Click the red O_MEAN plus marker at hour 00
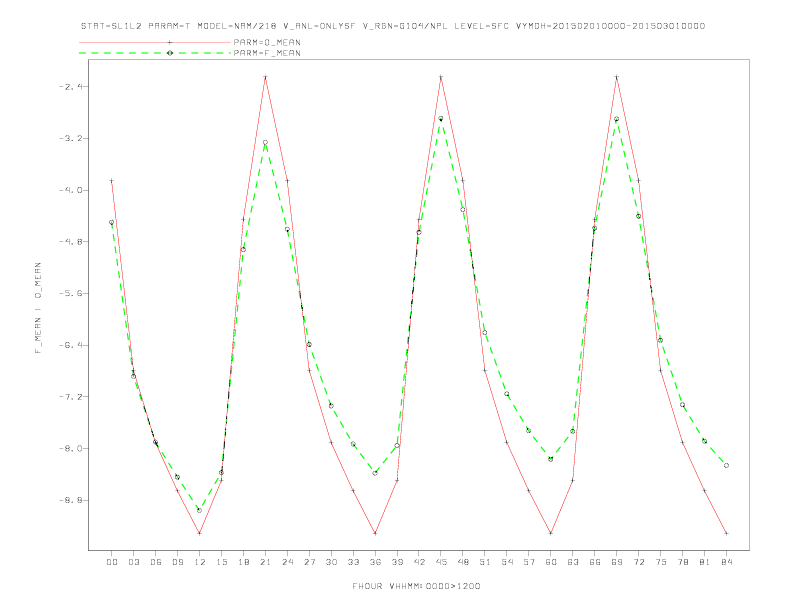Image resolution: width=792 pixels, height=612 pixels. [x=112, y=181]
